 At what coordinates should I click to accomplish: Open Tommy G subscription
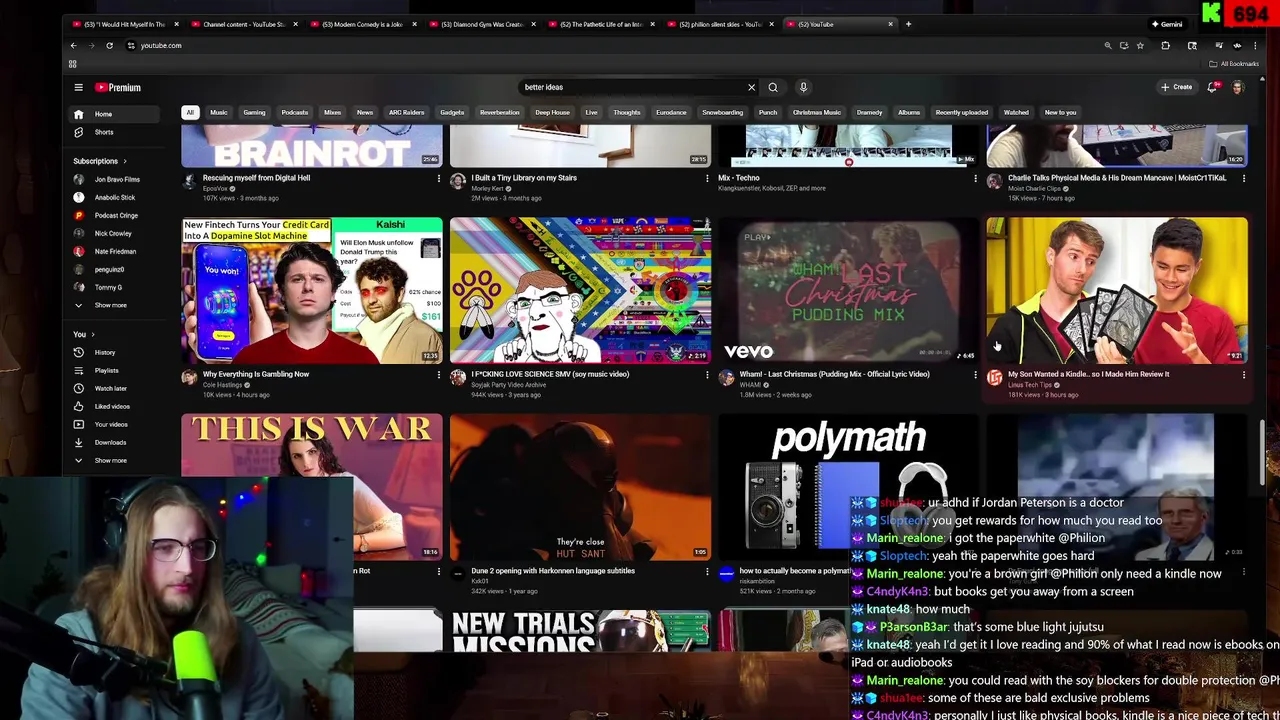(110, 287)
